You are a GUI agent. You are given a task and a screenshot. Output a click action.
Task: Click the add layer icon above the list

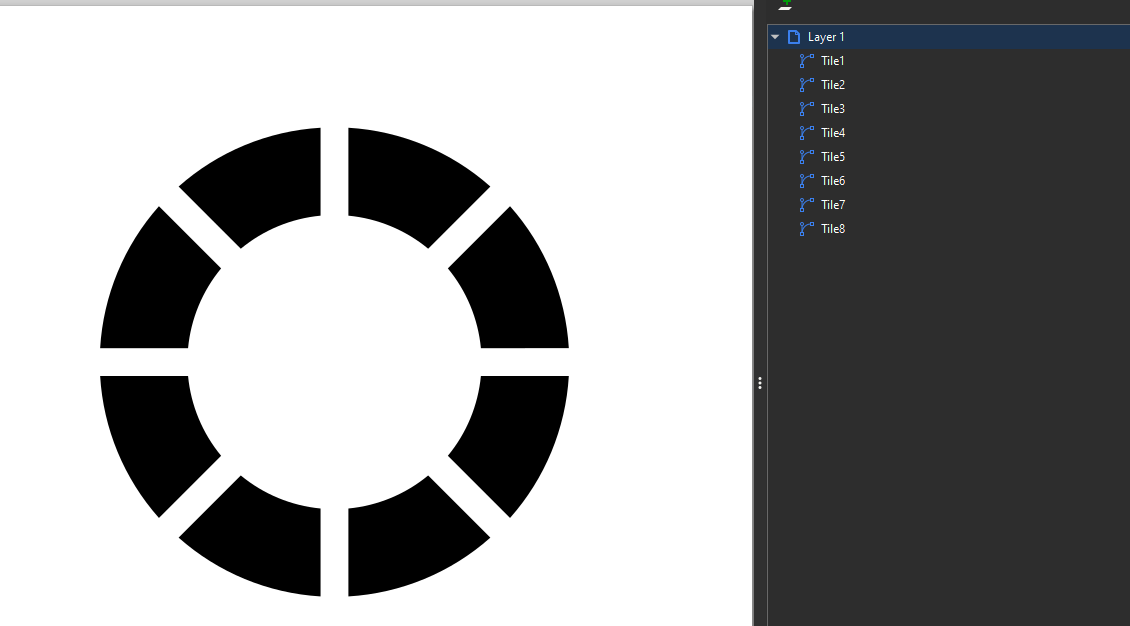[x=786, y=5]
